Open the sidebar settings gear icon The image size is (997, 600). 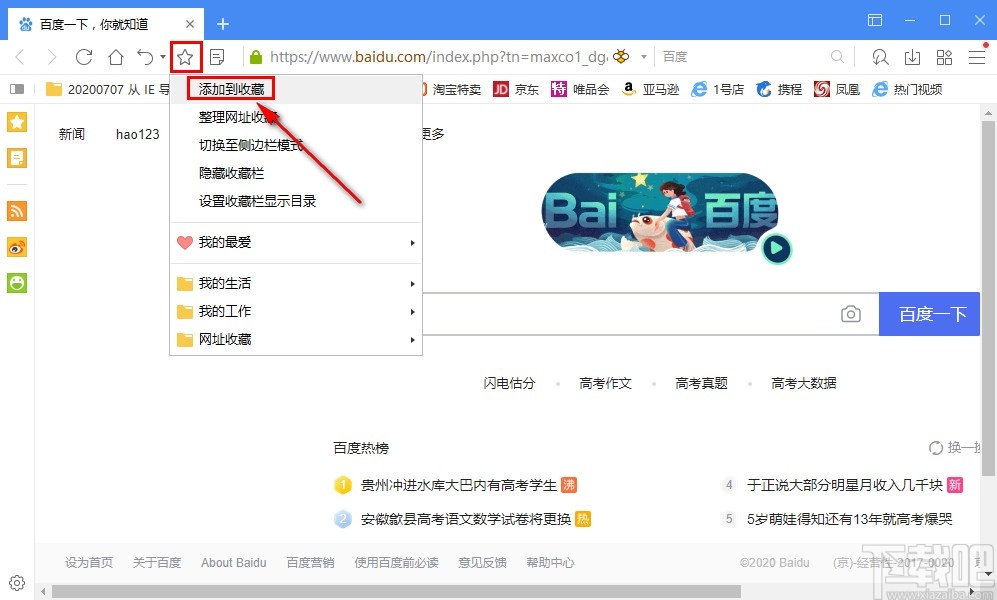[x=17, y=583]
